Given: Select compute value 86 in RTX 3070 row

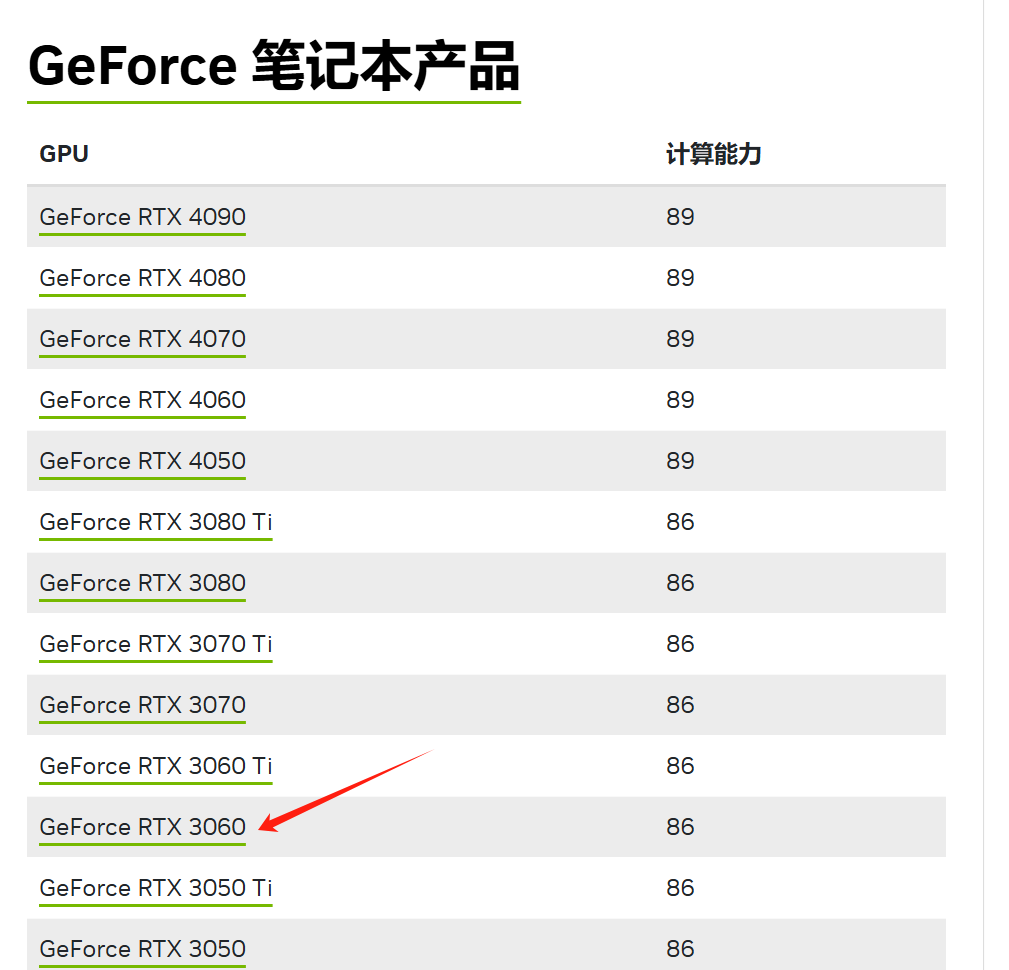Looking at the screenshot, I should 680,705.
